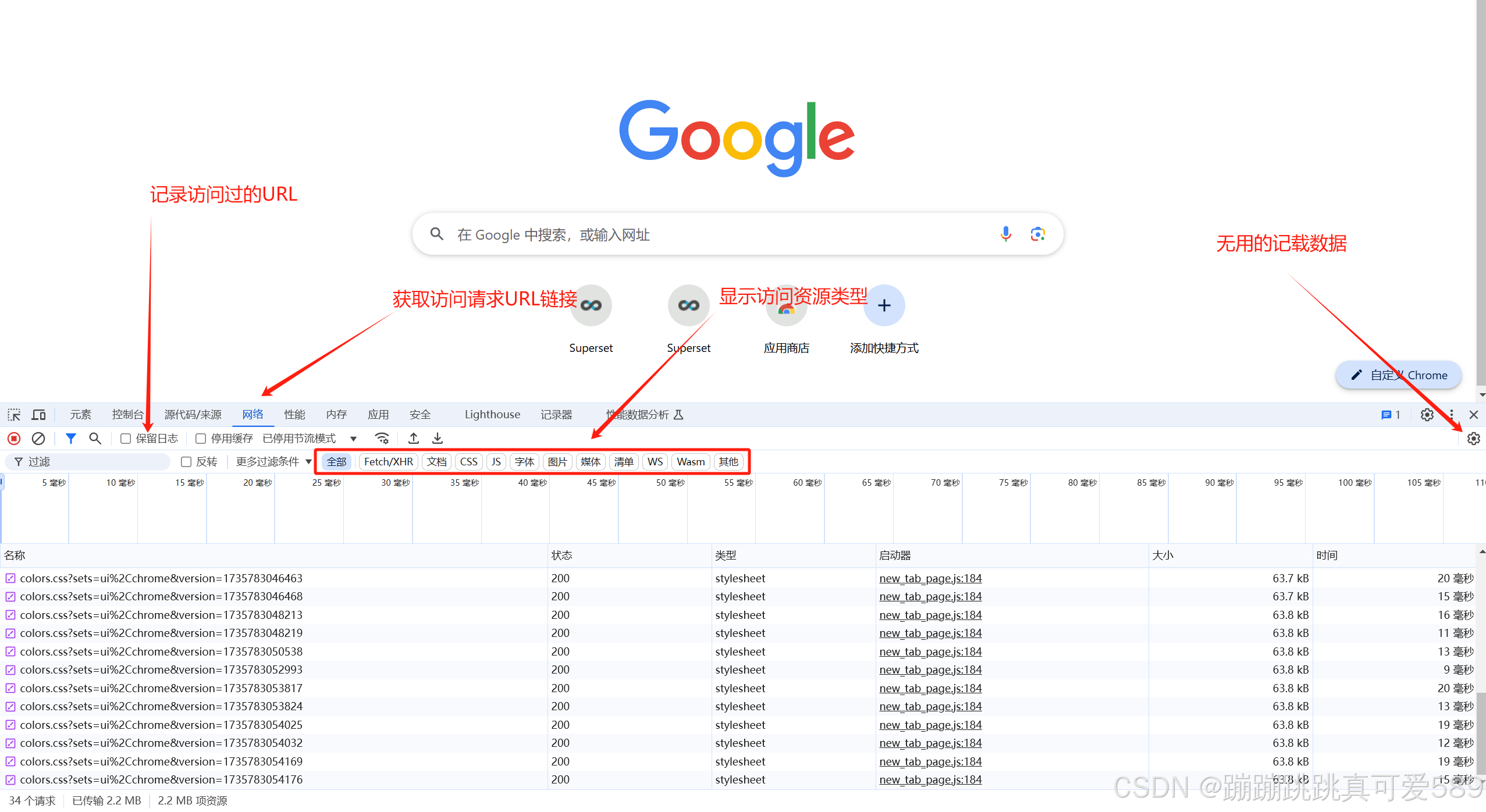Sort by 时间 column header
This screenshot has width=1486, height=812.
pyautogui.click(x=1394, y=555)
